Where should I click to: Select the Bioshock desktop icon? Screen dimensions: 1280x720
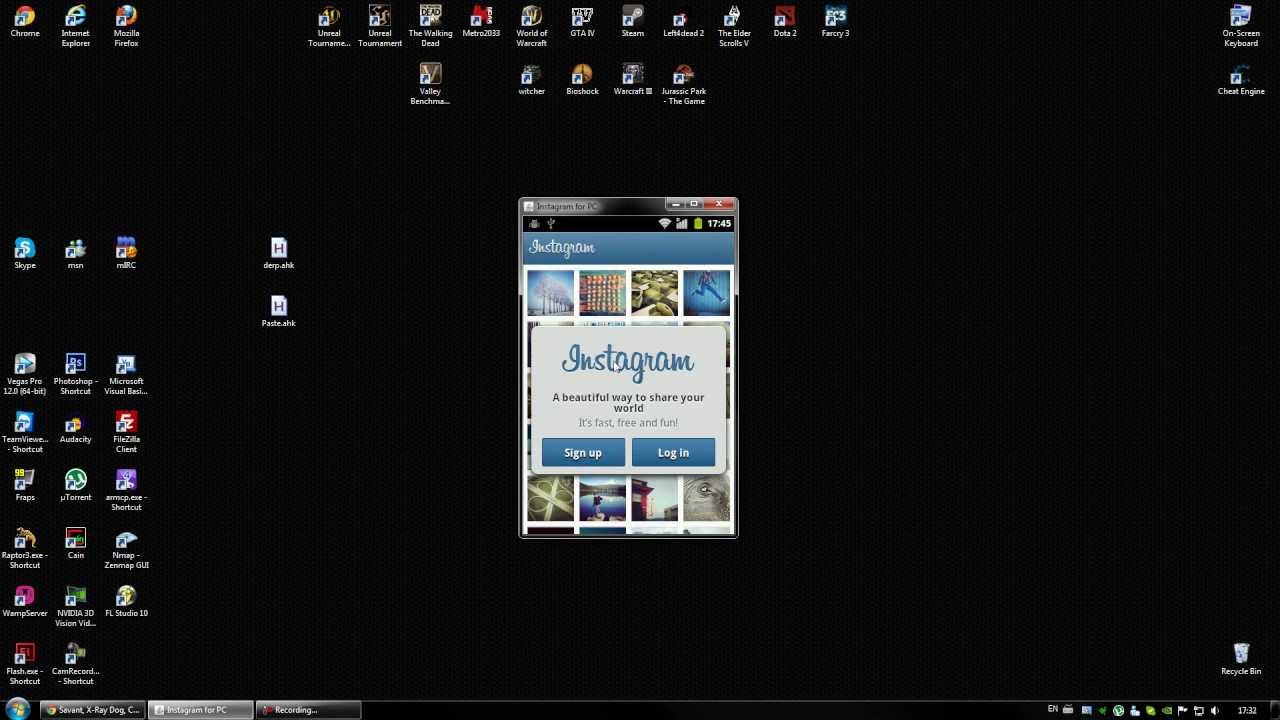(582, 80)
